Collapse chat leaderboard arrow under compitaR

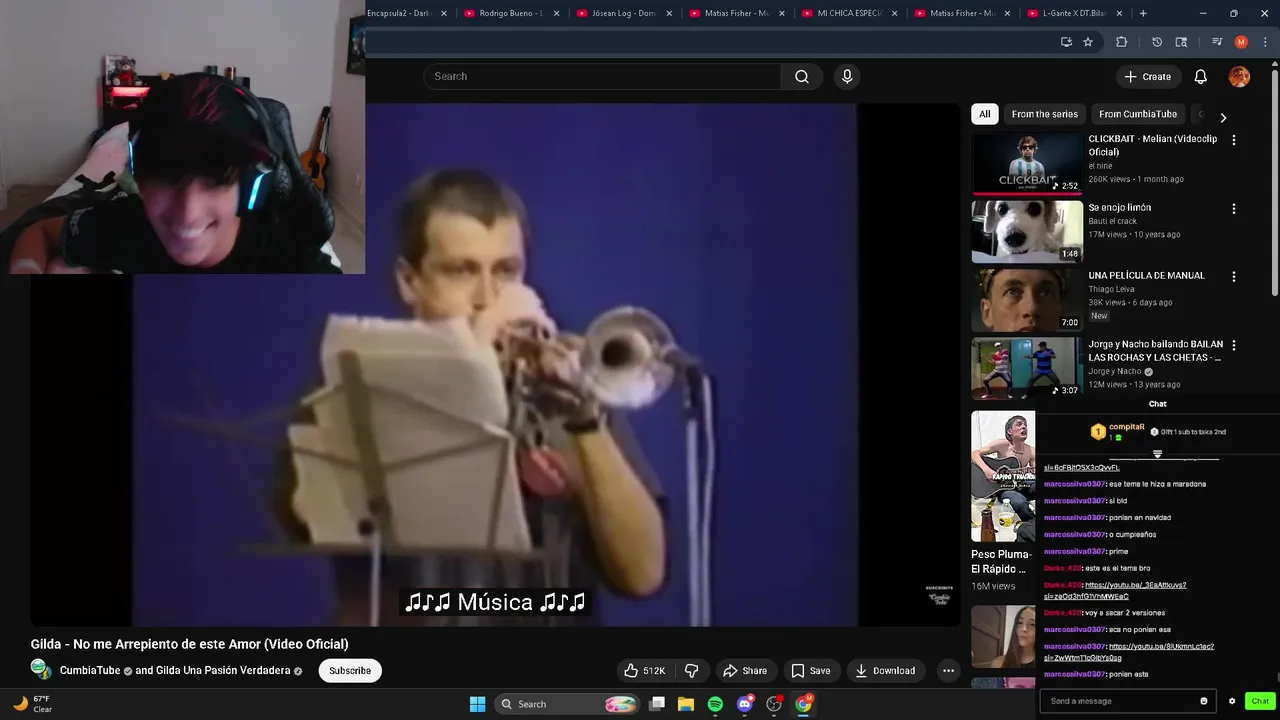(x=1158, y=454)
